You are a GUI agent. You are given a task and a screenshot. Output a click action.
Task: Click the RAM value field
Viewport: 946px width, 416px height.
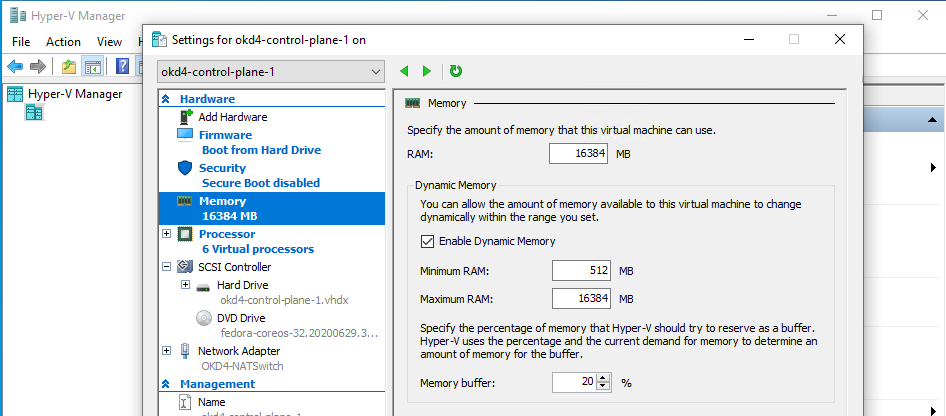(579, 154)
